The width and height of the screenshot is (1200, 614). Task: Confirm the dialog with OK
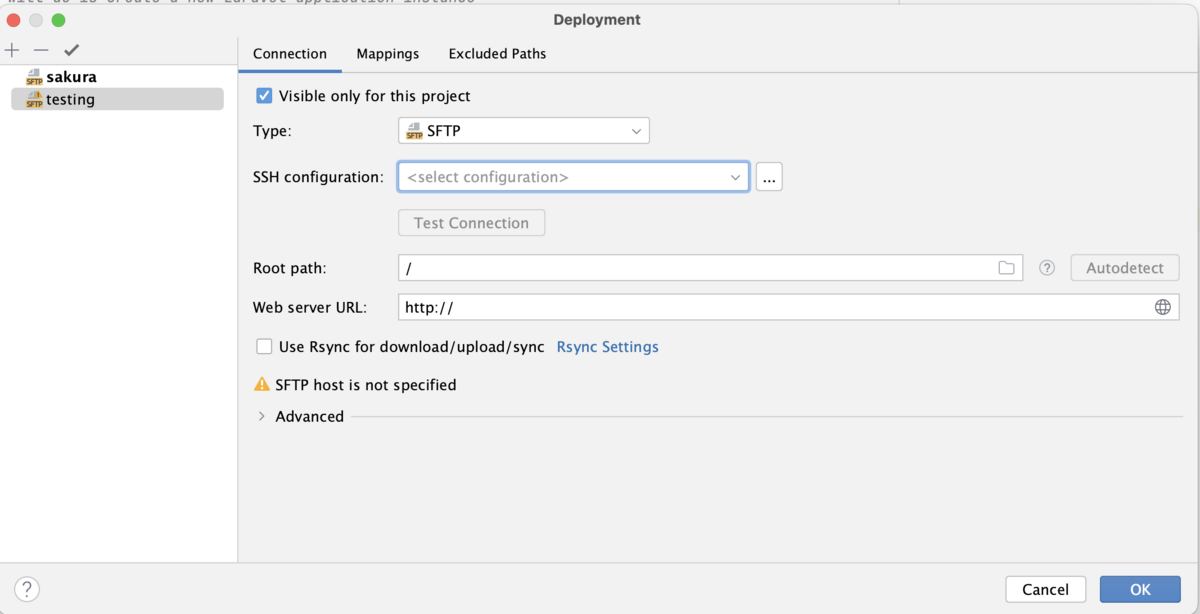[1139, 589]
